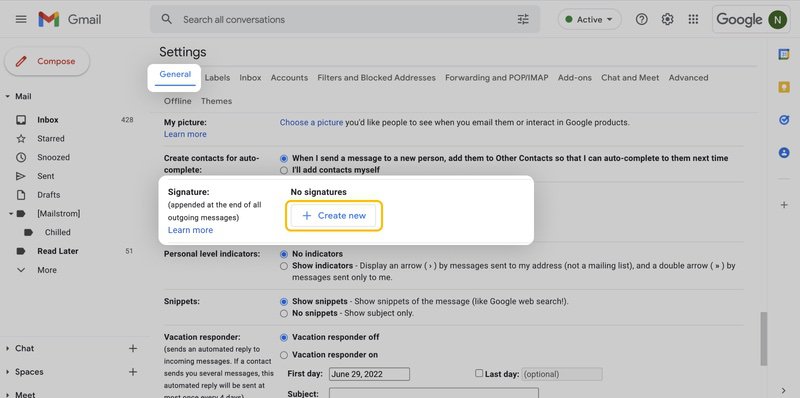Click the vacation Subject field
Viewport: 800px width, 398px height.
[x=434, y=393]
